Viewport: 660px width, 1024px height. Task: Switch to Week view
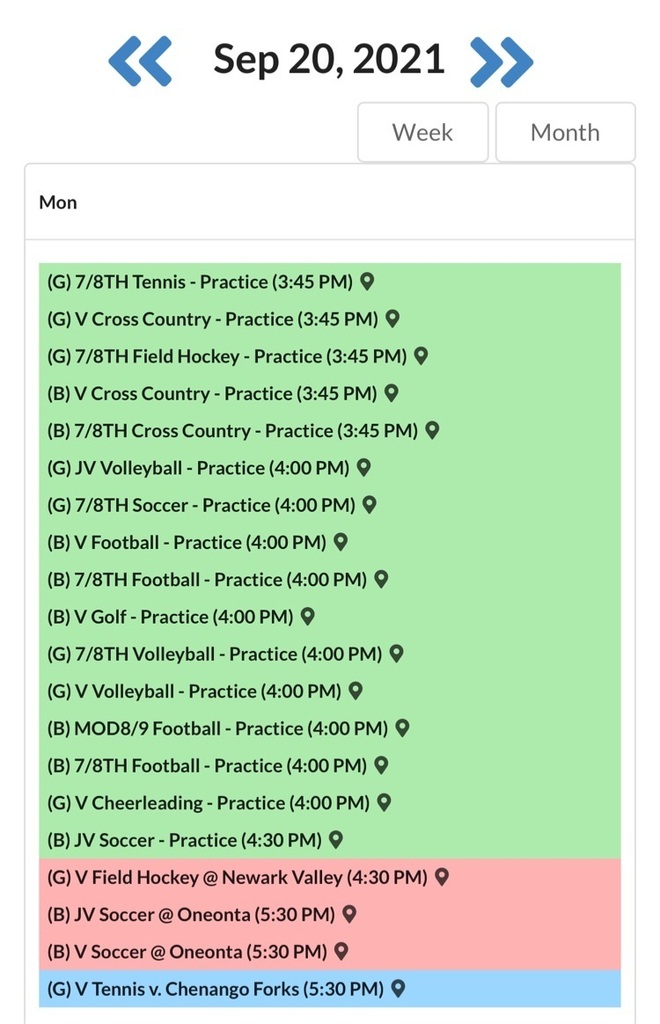pyautogui.click(x=422, y=132)
